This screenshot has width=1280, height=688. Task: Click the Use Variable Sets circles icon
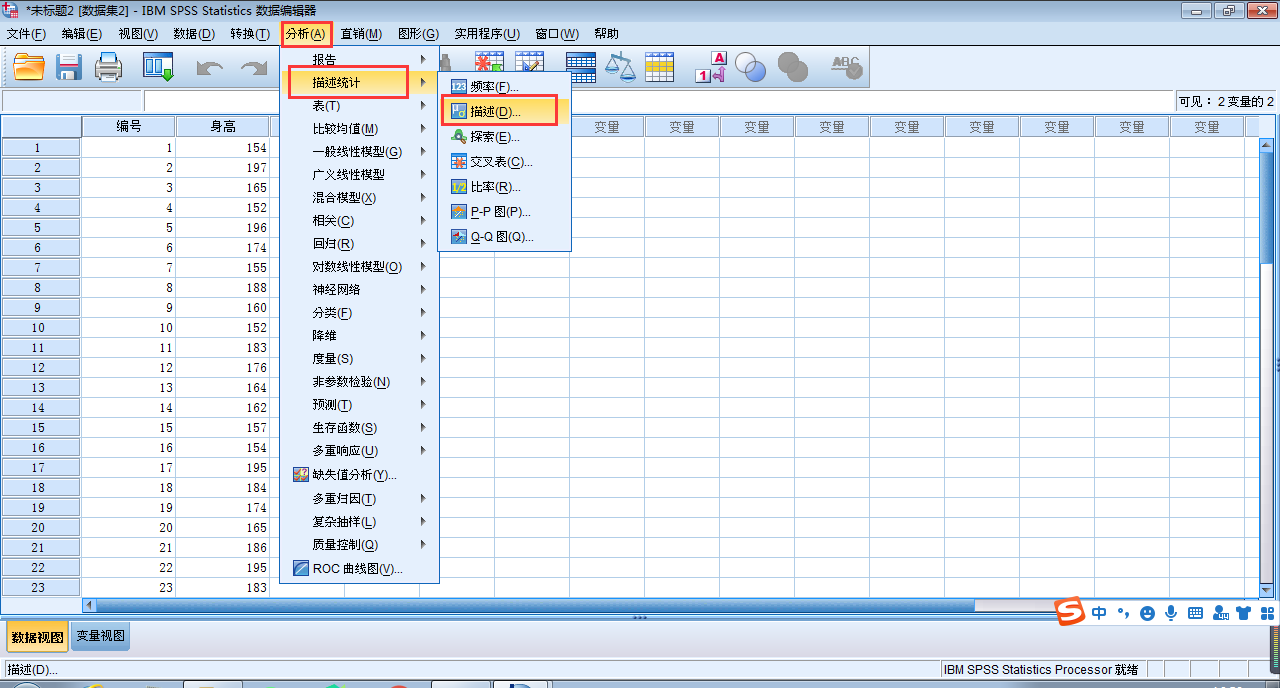pyautogui.click(x=750, y=67)
